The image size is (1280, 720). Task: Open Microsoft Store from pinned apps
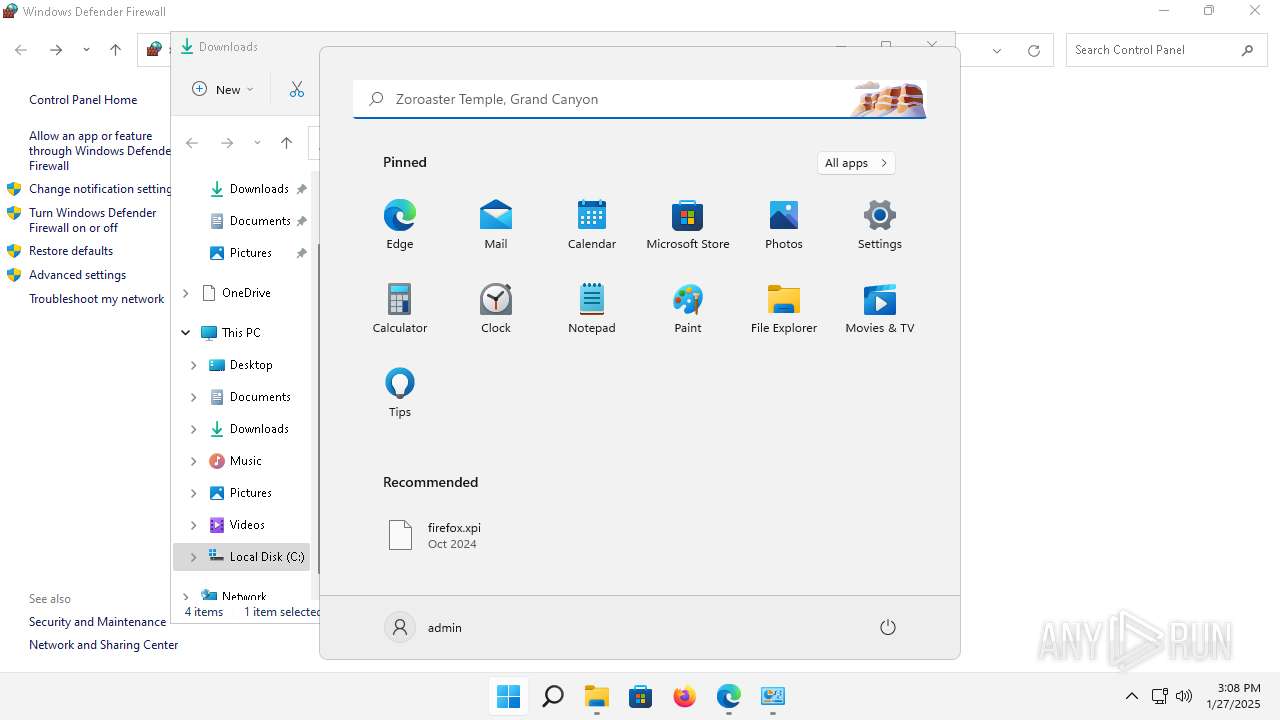687,225
